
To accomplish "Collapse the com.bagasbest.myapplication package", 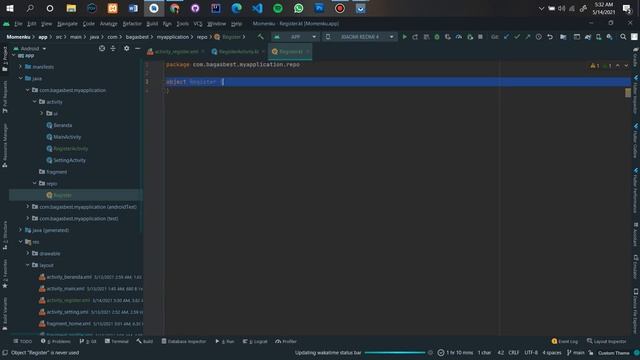I will click(x=28, y=90).
